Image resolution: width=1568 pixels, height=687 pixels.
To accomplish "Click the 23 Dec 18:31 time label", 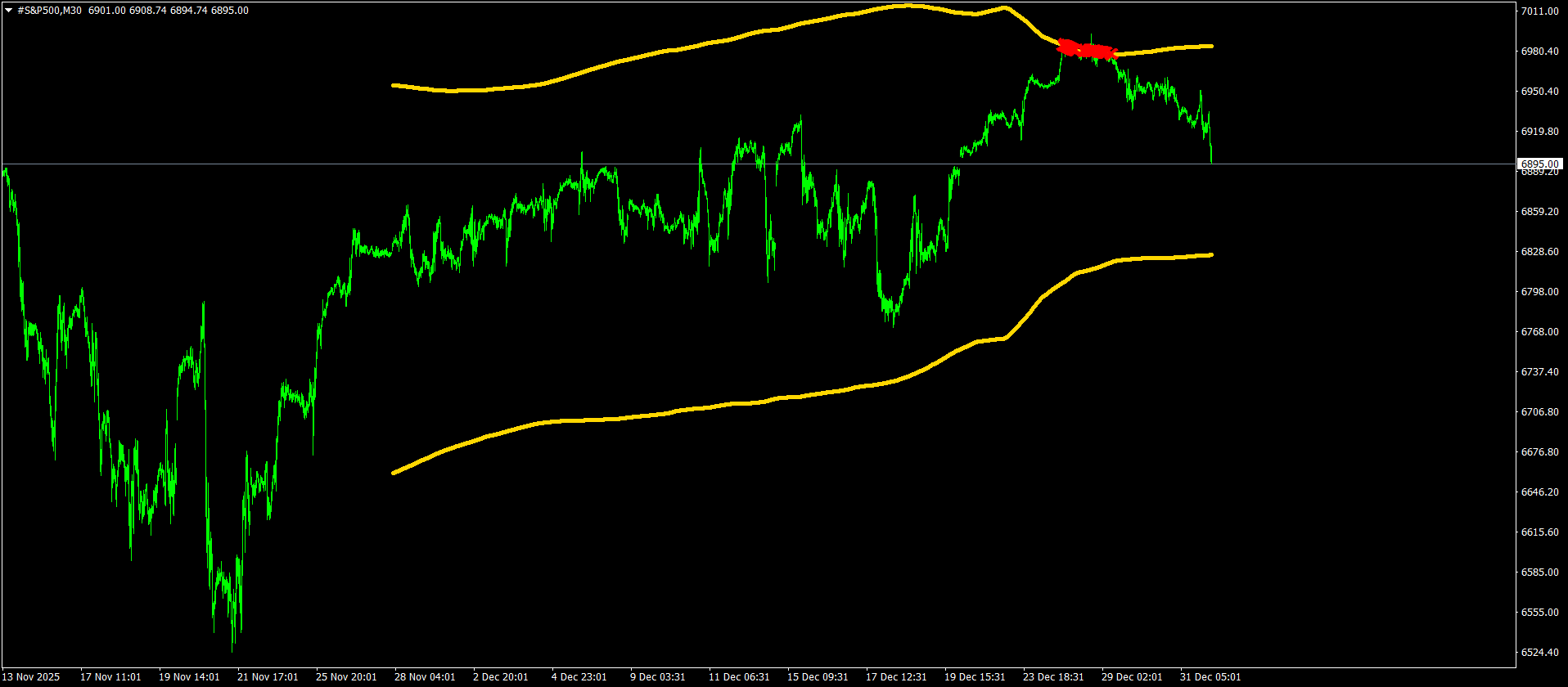I will point(1053,677).
